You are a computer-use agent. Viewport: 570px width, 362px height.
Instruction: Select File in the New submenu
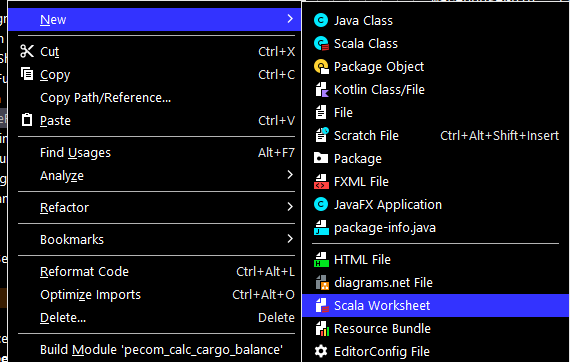(x=435, y=113)
